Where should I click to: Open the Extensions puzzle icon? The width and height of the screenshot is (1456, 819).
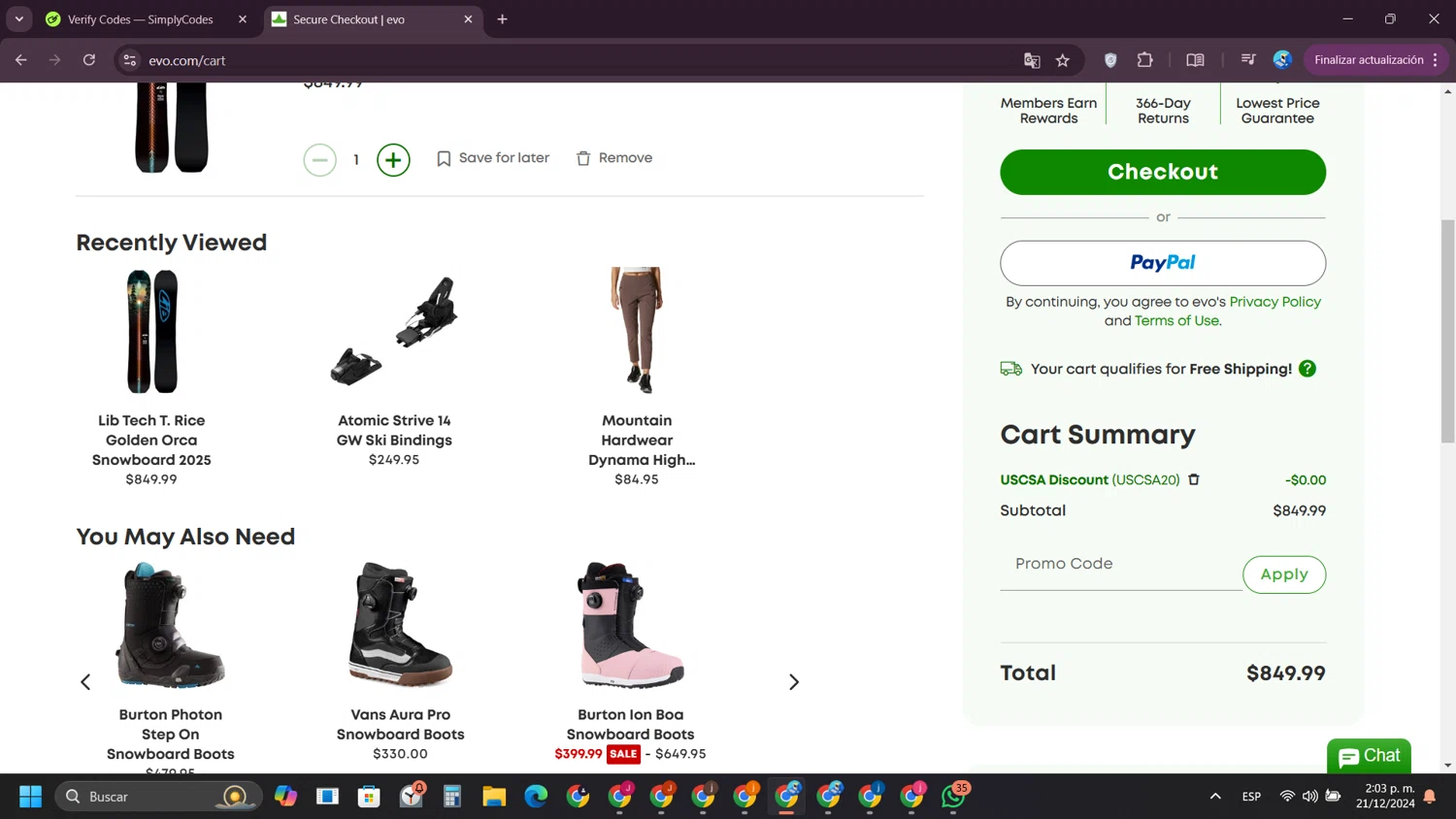click(1145, 60)
